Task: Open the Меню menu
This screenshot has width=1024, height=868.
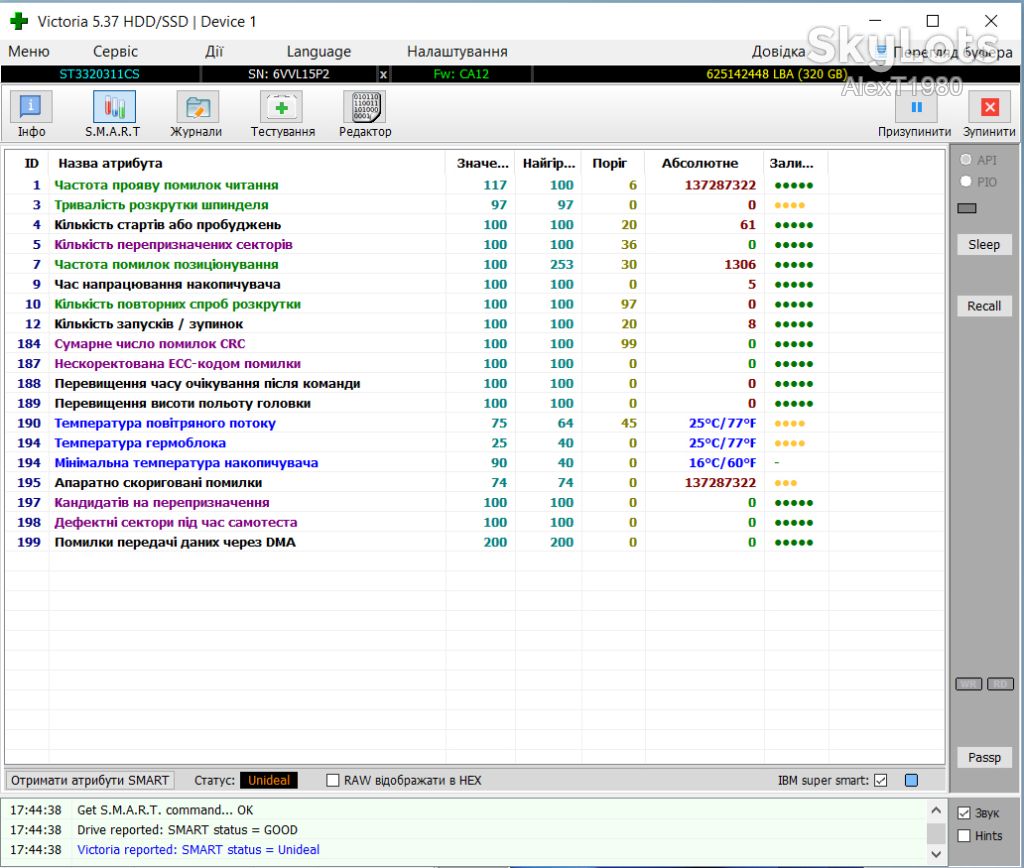Action: pos(29,52)
